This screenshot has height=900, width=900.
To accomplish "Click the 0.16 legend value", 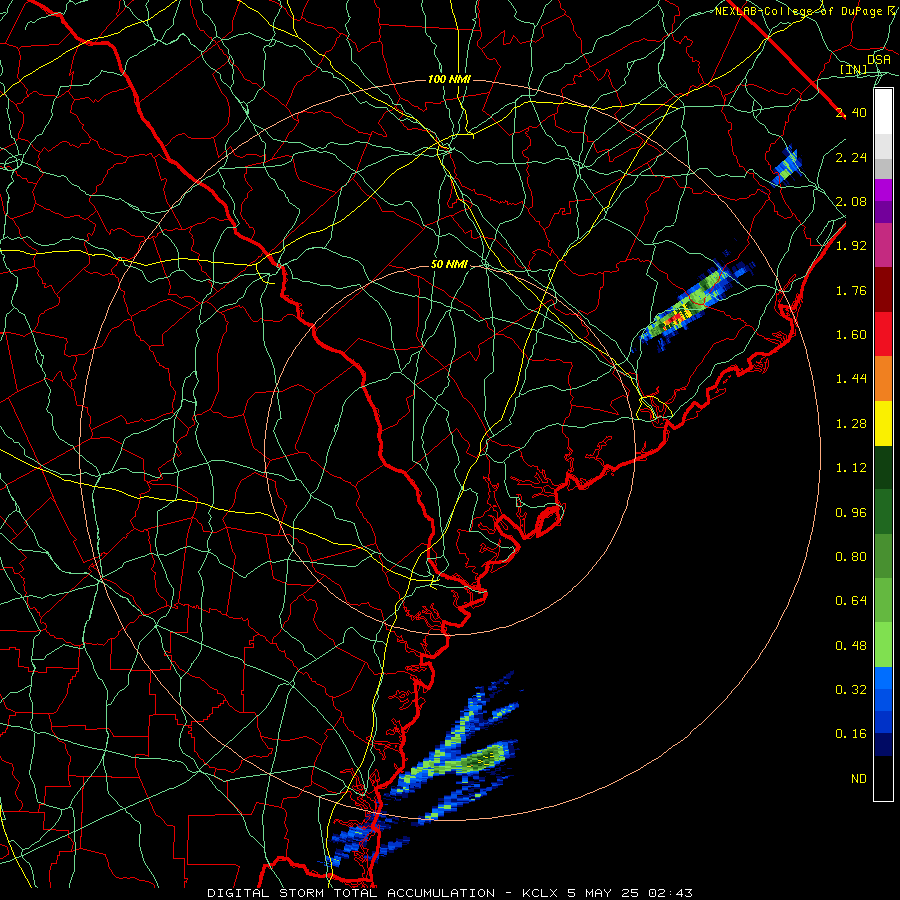I will pyautogui.click(x=851, y=734).
